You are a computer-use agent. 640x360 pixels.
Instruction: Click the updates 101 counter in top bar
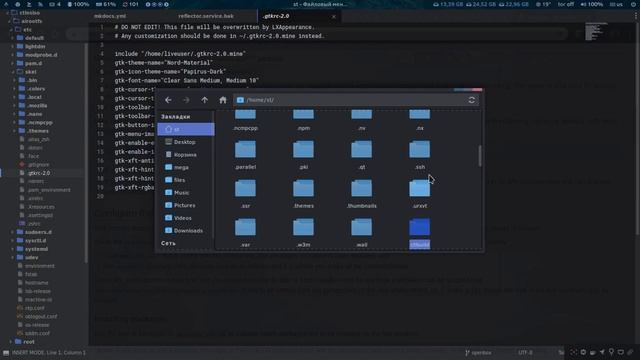[131, 4]
